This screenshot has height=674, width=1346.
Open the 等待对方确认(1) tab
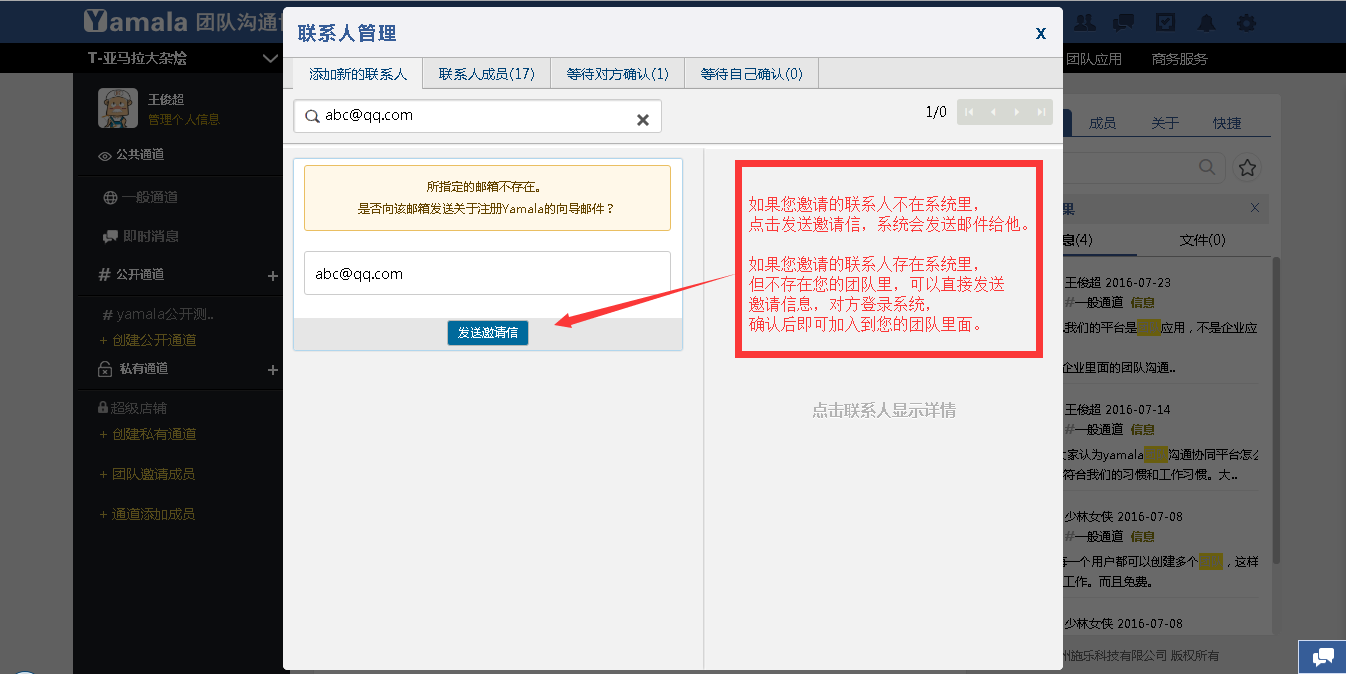tap(617, 74)
